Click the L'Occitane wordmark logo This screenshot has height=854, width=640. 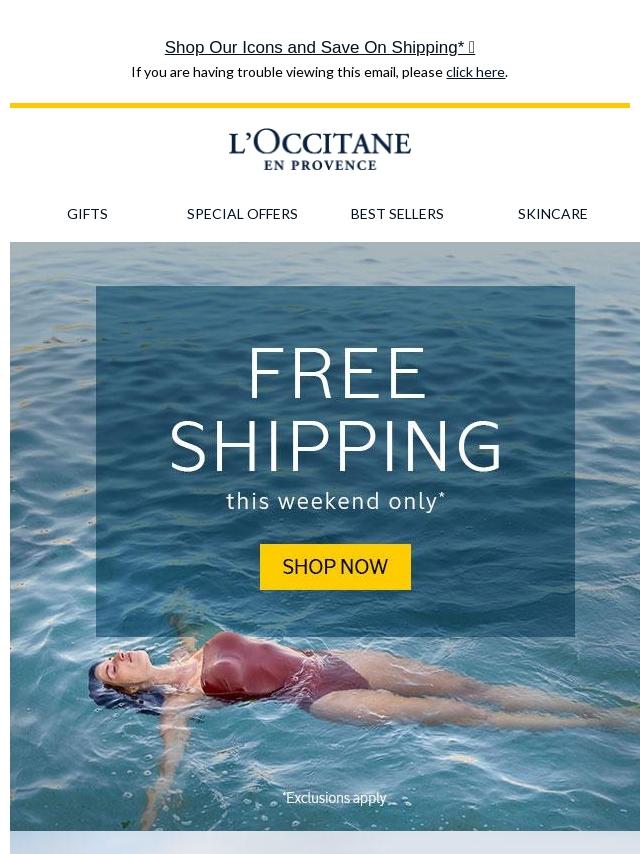click(x=320, y=143)
